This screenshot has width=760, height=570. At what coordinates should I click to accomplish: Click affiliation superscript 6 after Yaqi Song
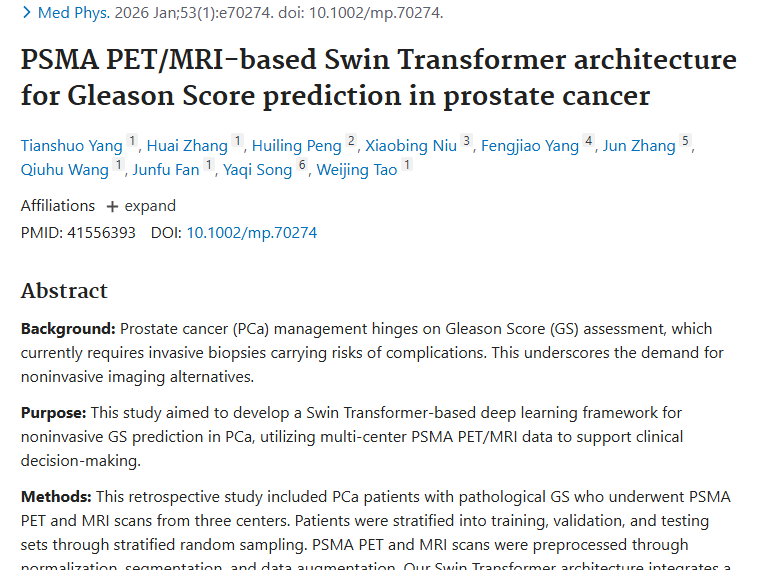(302, 166)
